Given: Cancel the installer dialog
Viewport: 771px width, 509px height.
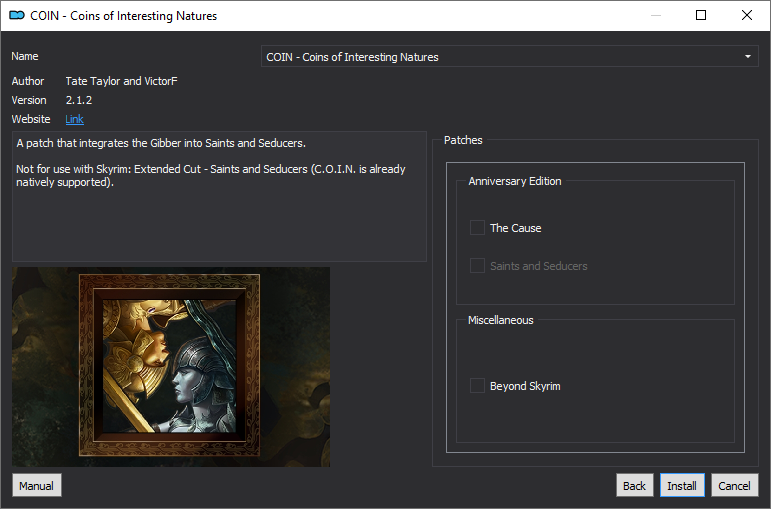Looking at the screenshot, I should tap(734, 485).
